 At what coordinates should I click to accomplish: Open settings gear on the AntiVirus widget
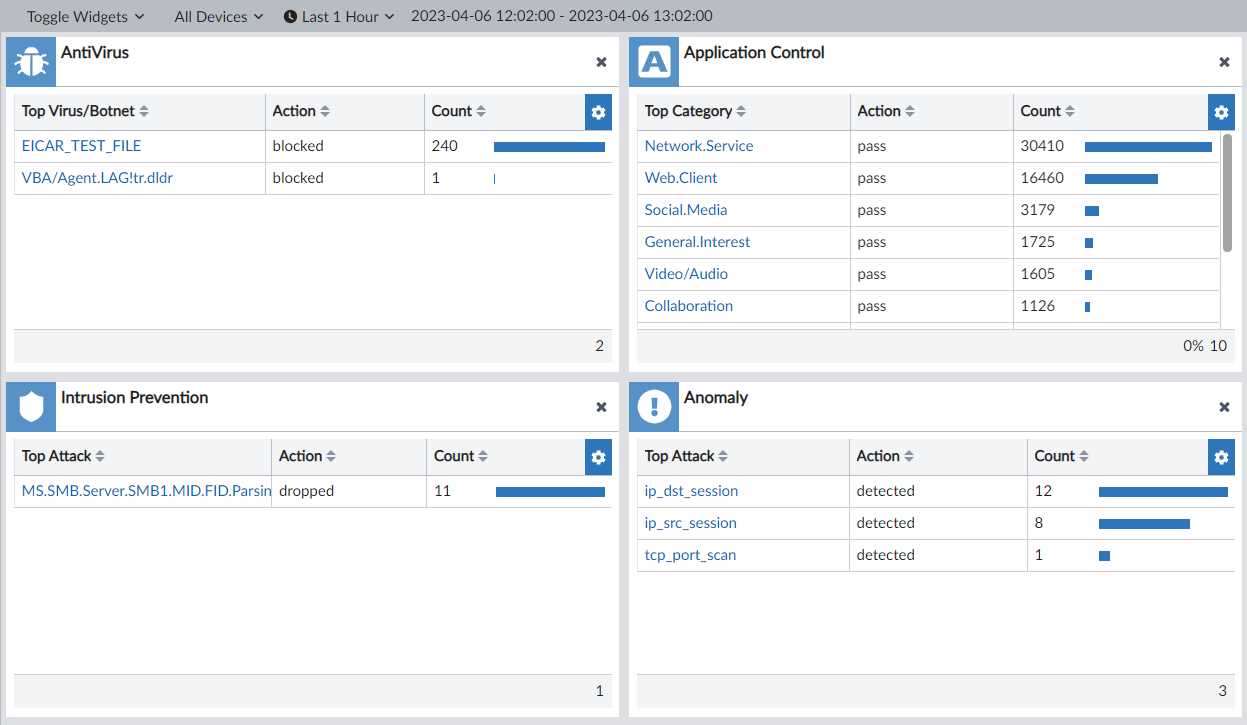click(597, 112)
